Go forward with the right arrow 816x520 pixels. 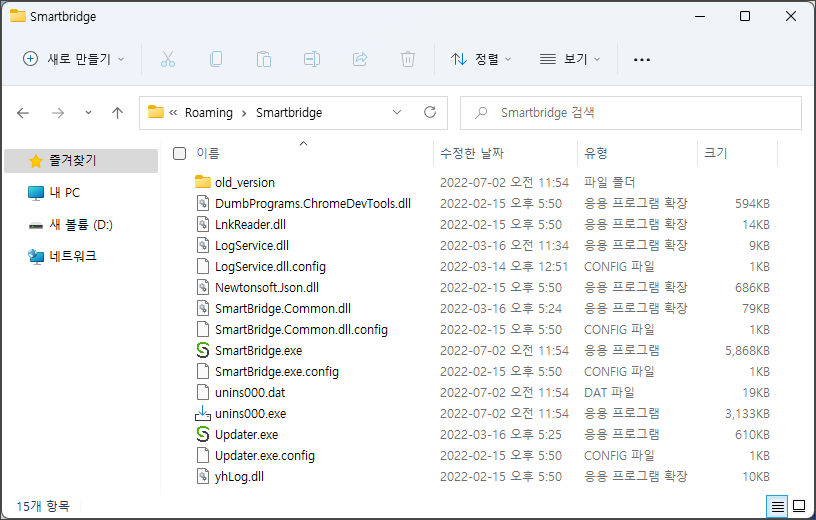tap(58, 112)
